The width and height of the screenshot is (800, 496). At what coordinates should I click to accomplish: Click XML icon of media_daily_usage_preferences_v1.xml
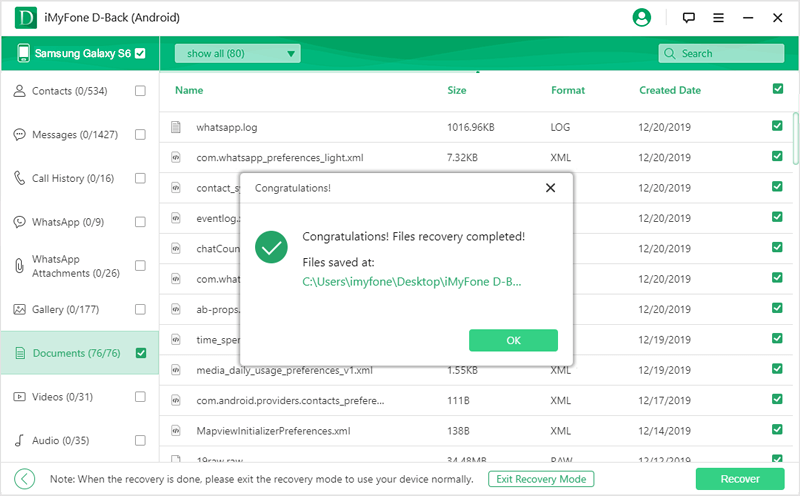coord(176,370)
